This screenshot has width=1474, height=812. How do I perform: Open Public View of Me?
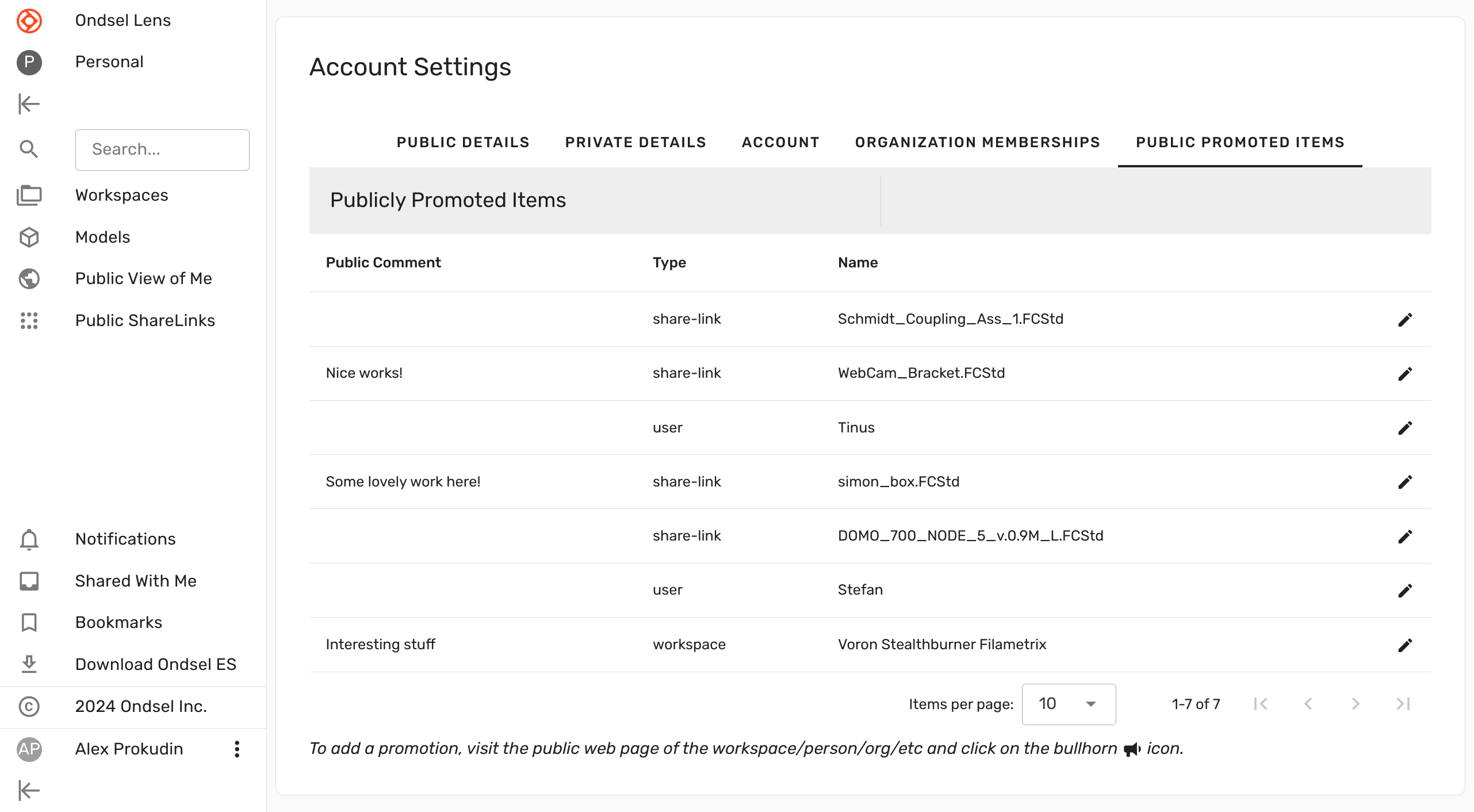click(x=143, y=278)
